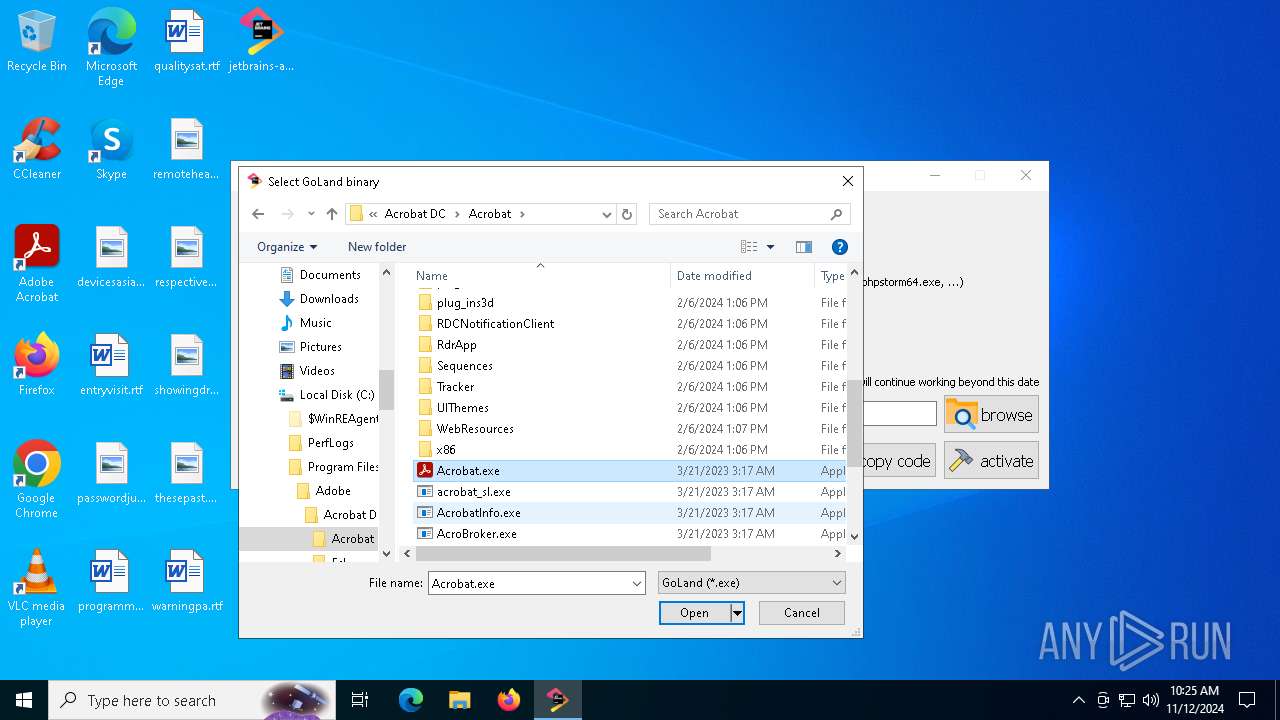Click the browse button in activator window
This screenshot has width=1280, height=720.
click(x=991, y=414)
